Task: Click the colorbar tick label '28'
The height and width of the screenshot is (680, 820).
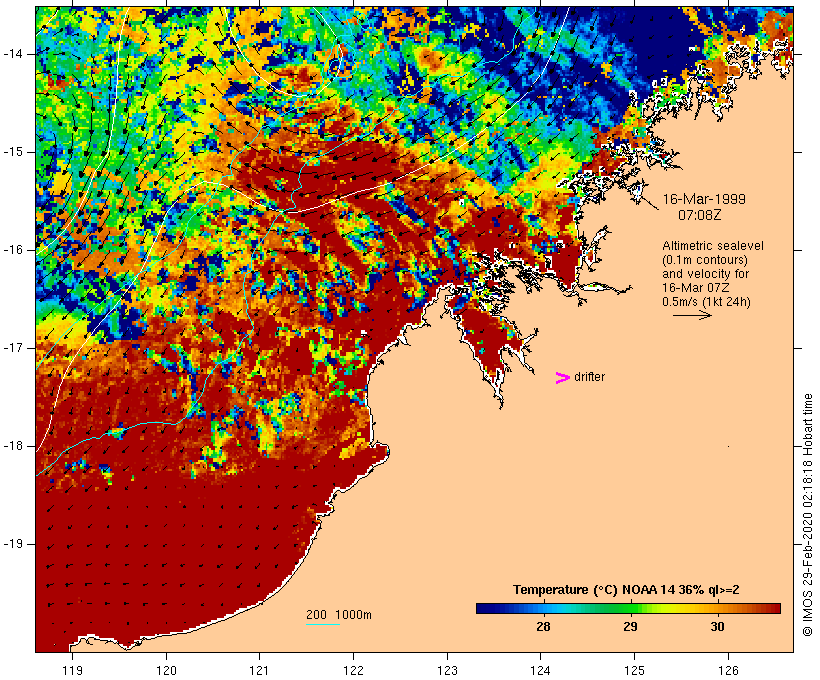Action: [543, 626]
